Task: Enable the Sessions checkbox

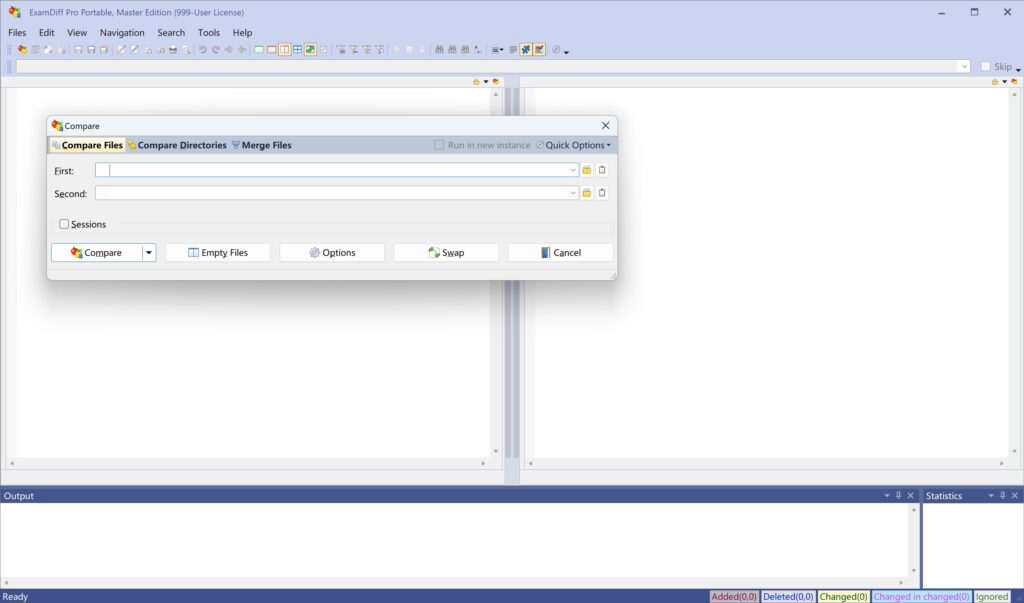Action: point(64,224)
